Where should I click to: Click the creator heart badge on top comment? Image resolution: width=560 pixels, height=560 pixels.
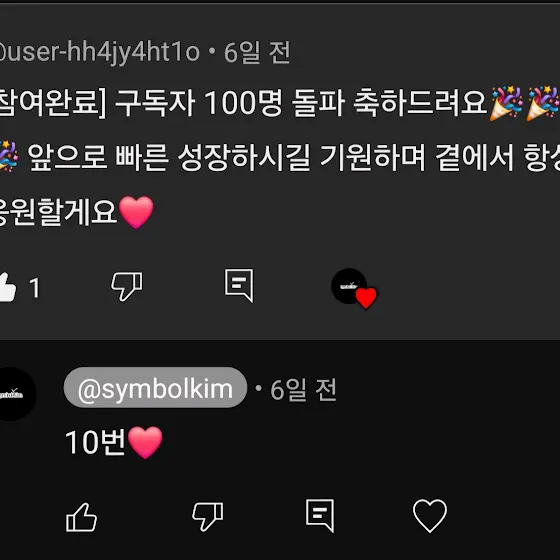[354, 288]
